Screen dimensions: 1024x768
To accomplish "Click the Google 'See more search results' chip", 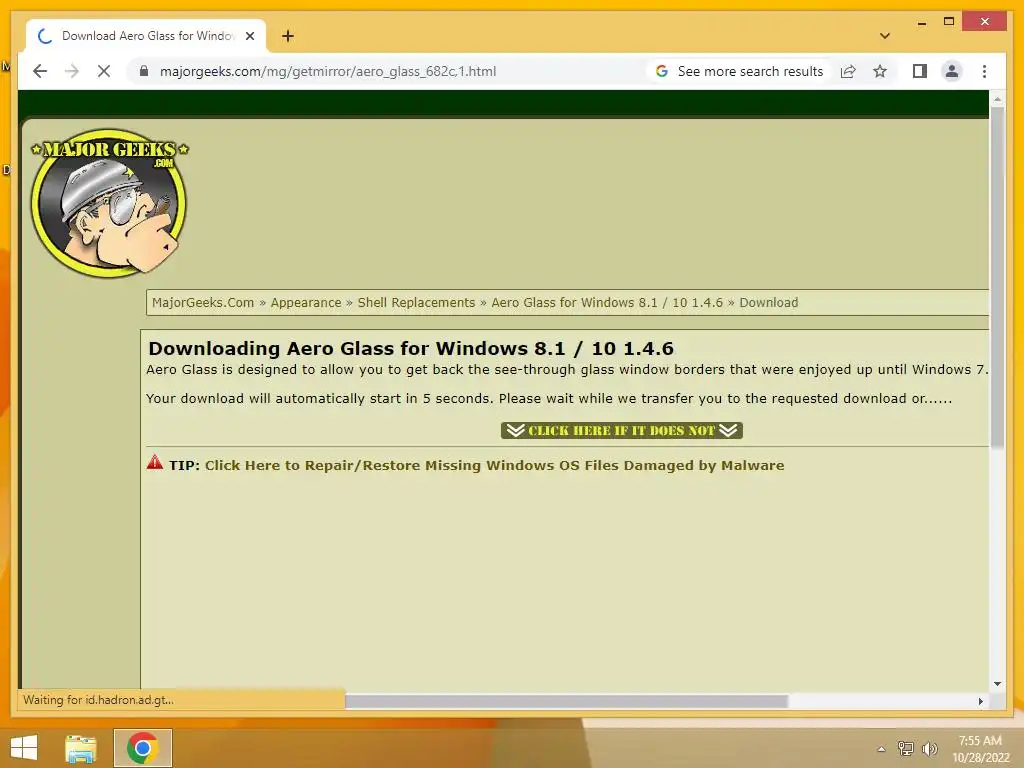I will pos(739,71).
